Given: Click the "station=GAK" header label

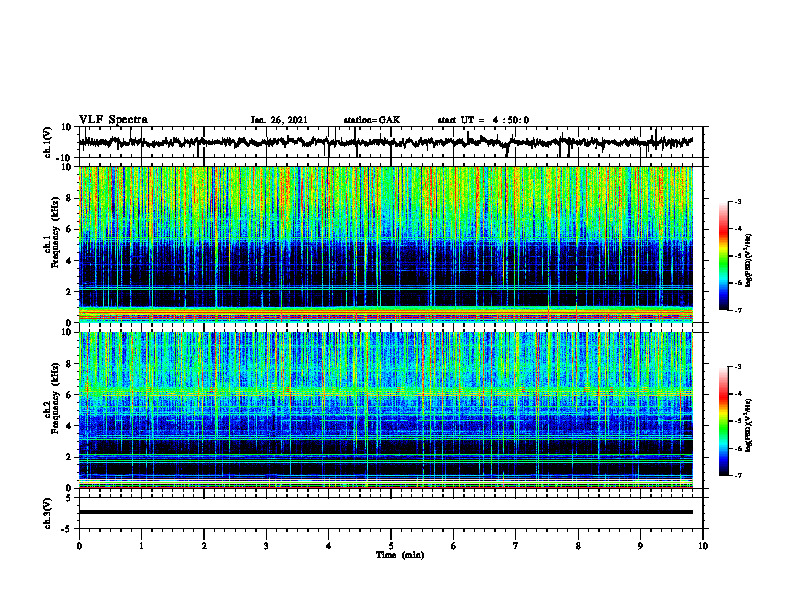Looking at the screenshot, I should (372, 120).
